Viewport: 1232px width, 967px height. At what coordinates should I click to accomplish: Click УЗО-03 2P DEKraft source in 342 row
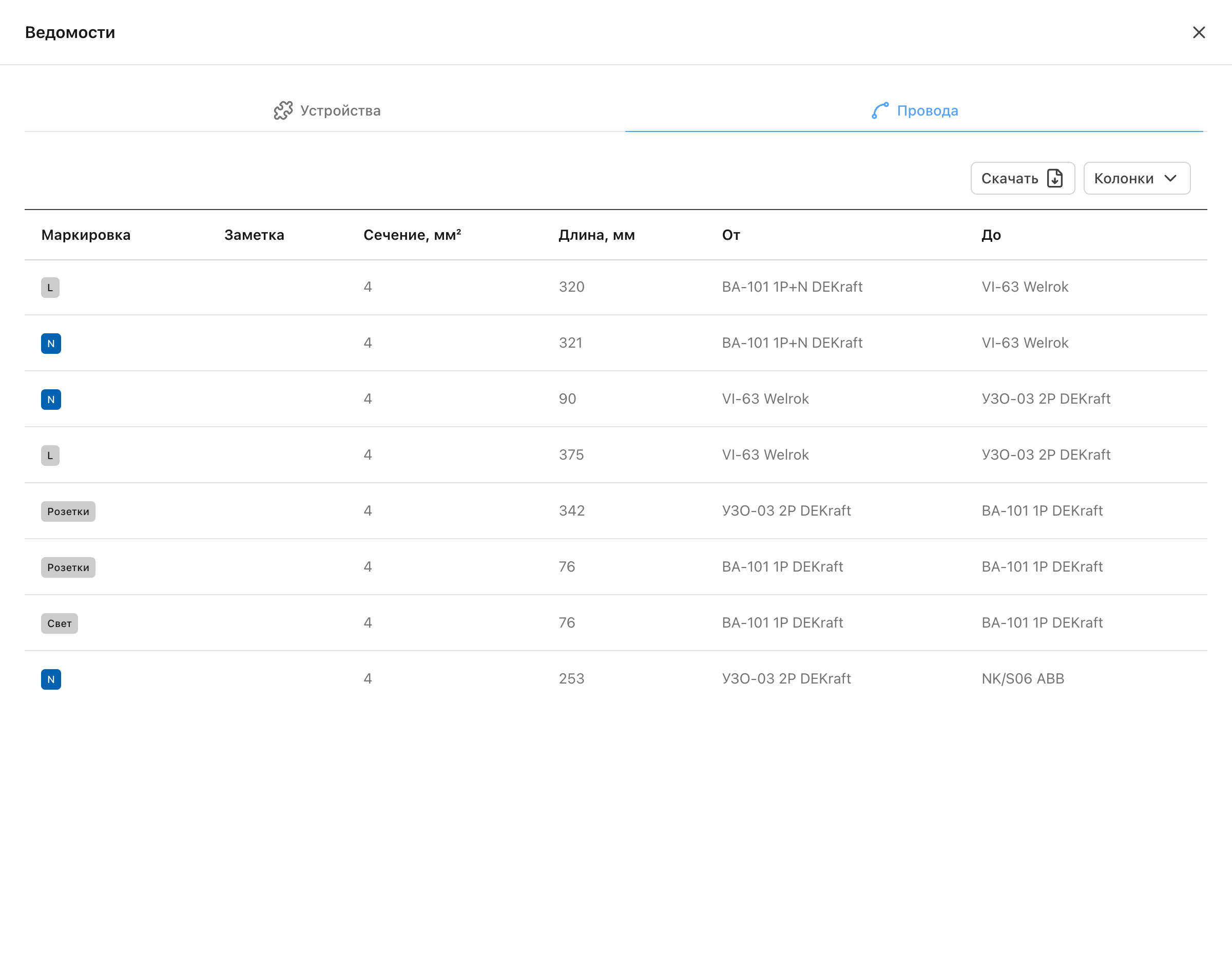[786, 510]
